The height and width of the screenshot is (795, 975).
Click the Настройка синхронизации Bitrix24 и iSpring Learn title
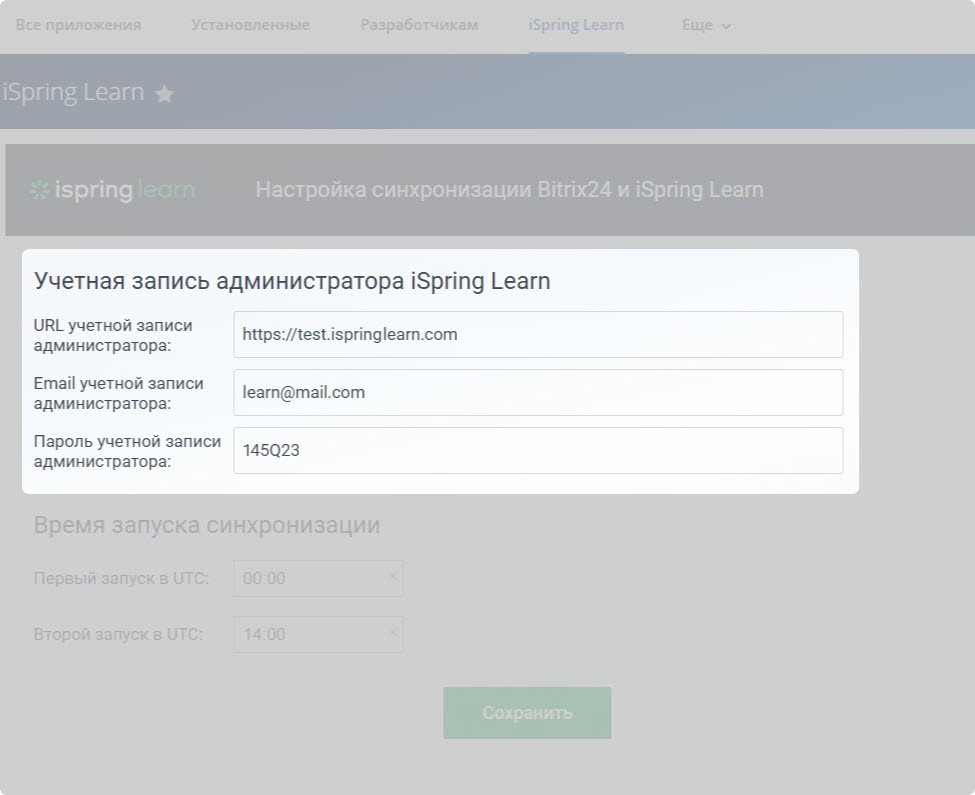point(509,190)
